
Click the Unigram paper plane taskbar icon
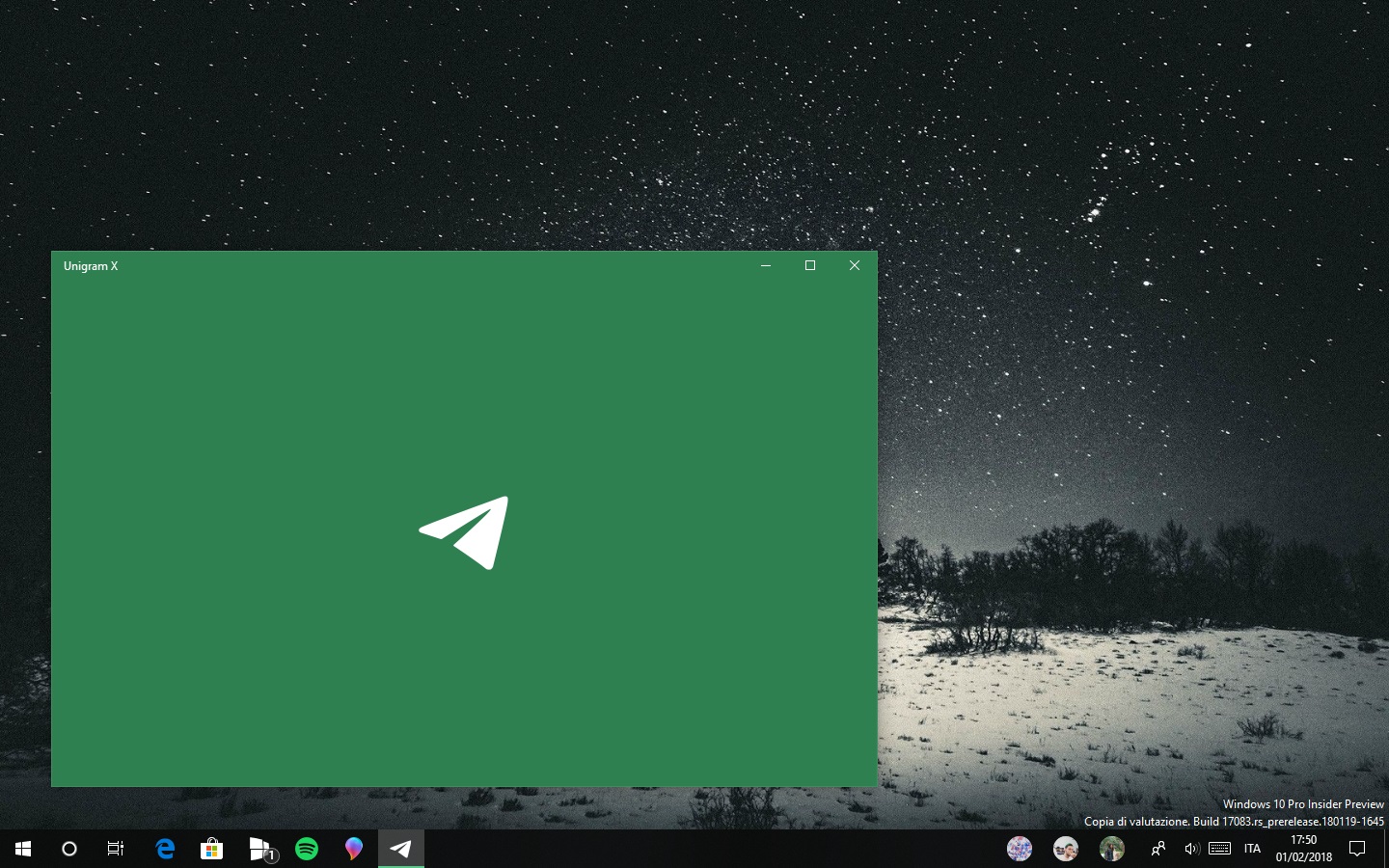[401, 849]
